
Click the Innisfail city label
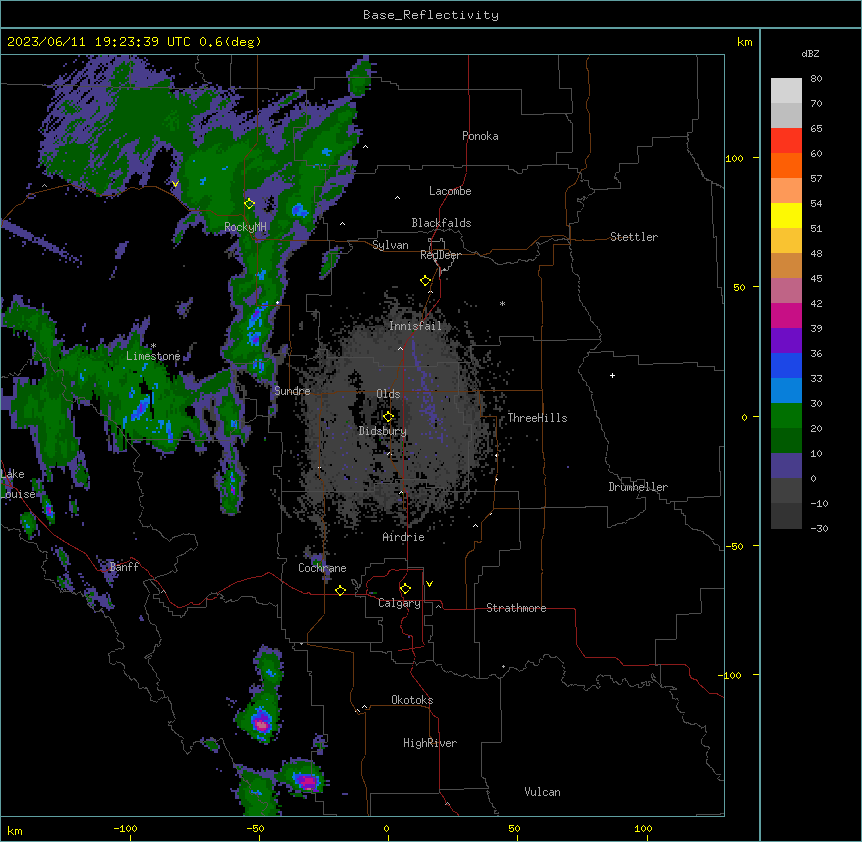click(415, 326)
